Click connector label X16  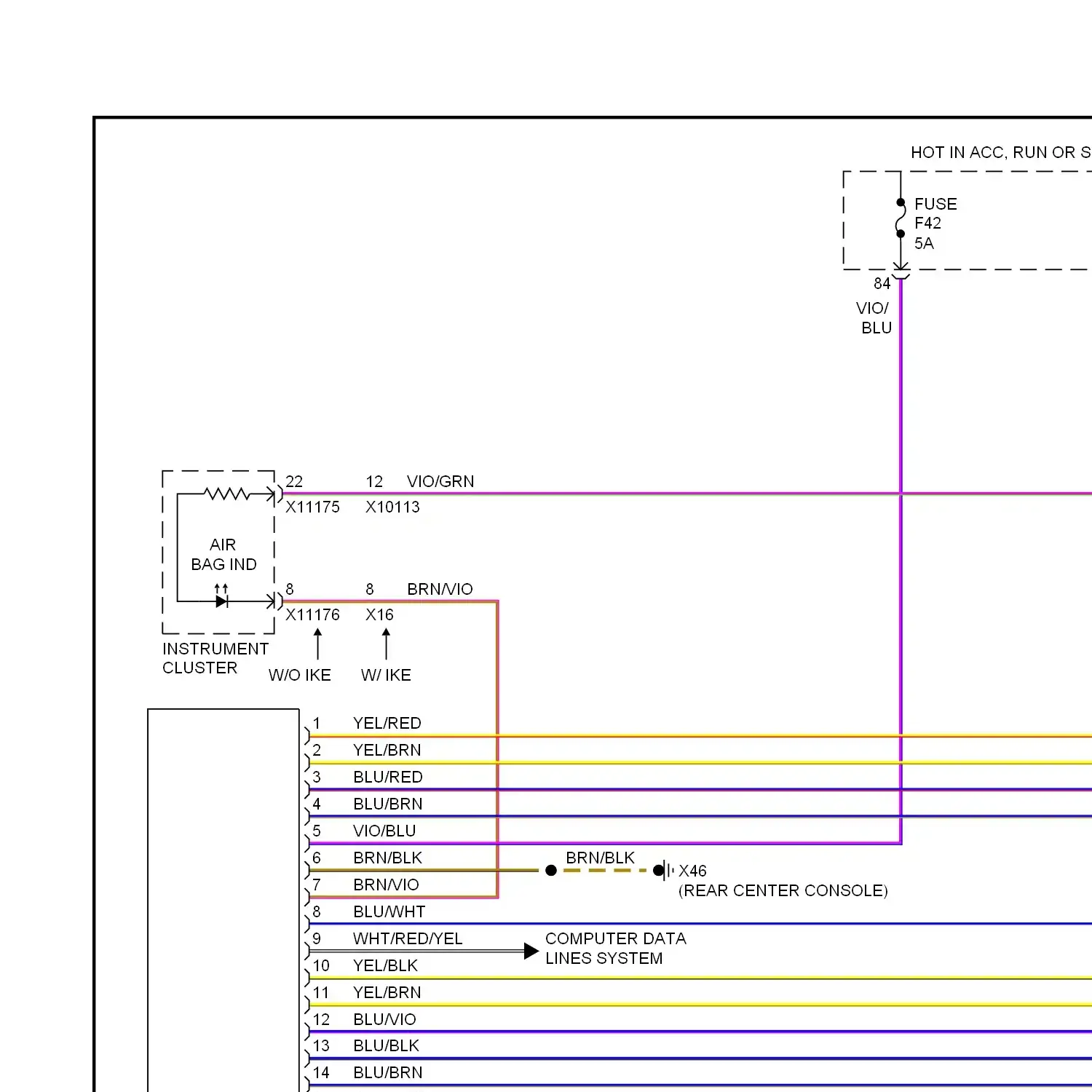(x=379, y=615)
